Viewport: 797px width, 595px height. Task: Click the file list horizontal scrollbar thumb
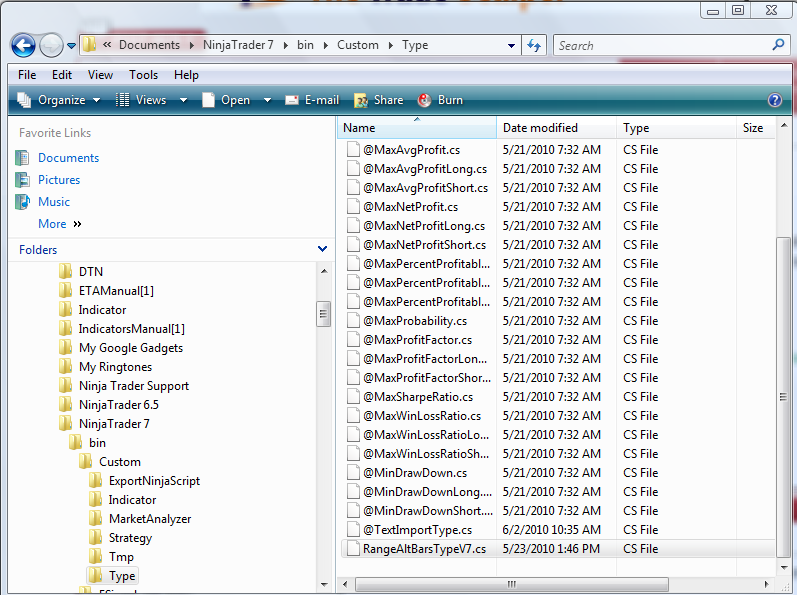511,584
